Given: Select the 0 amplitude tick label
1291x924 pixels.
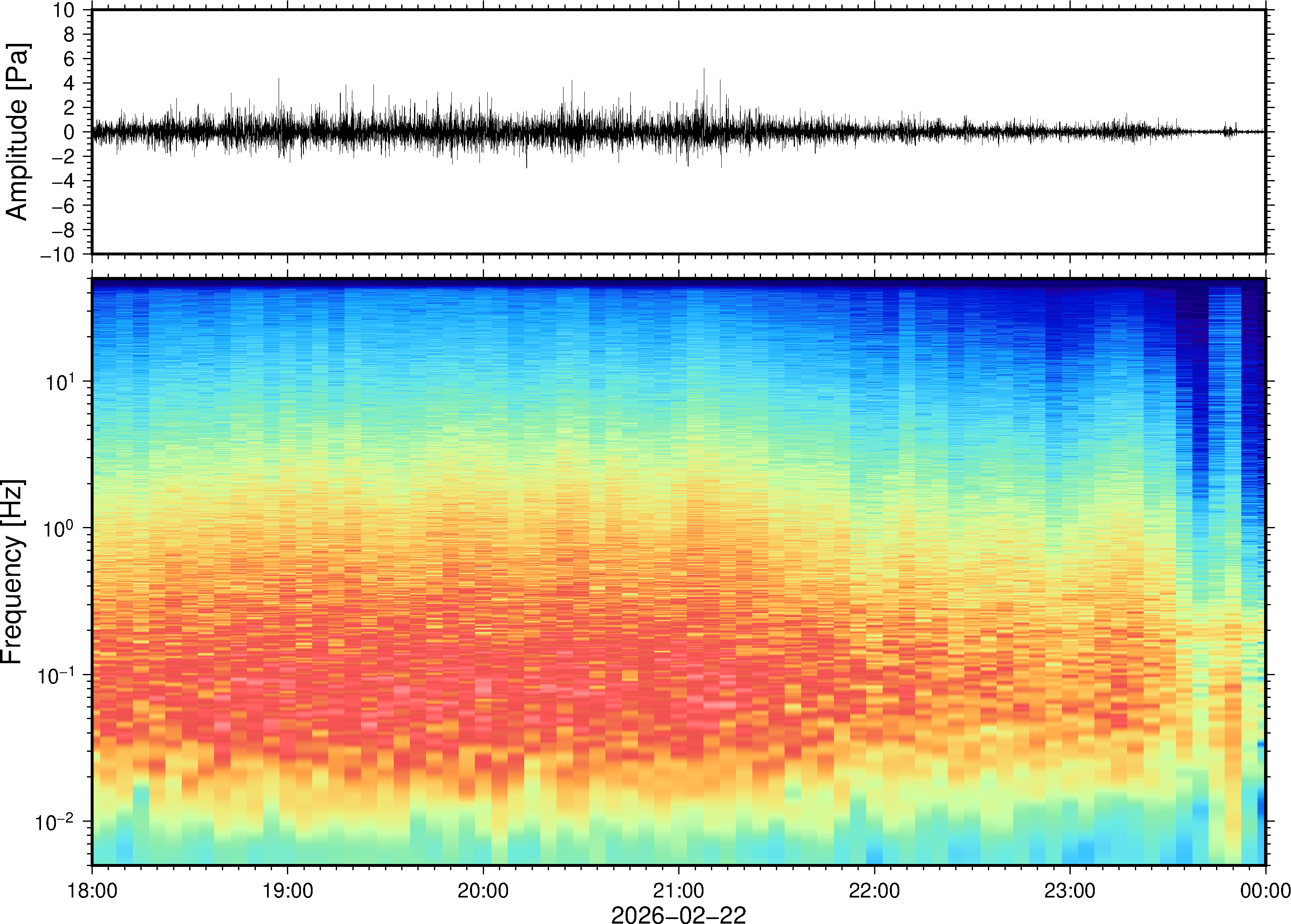Looking at the screenshot, I should pos(70,132).
